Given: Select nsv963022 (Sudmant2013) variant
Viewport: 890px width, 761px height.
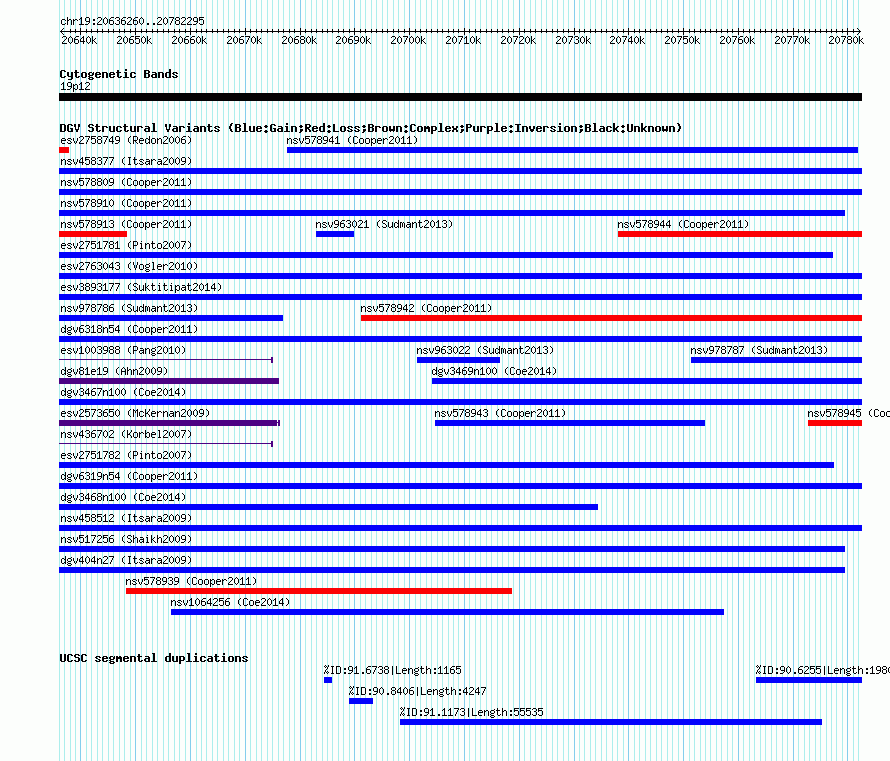Looking at the screenshot, I should pos(458,360).
